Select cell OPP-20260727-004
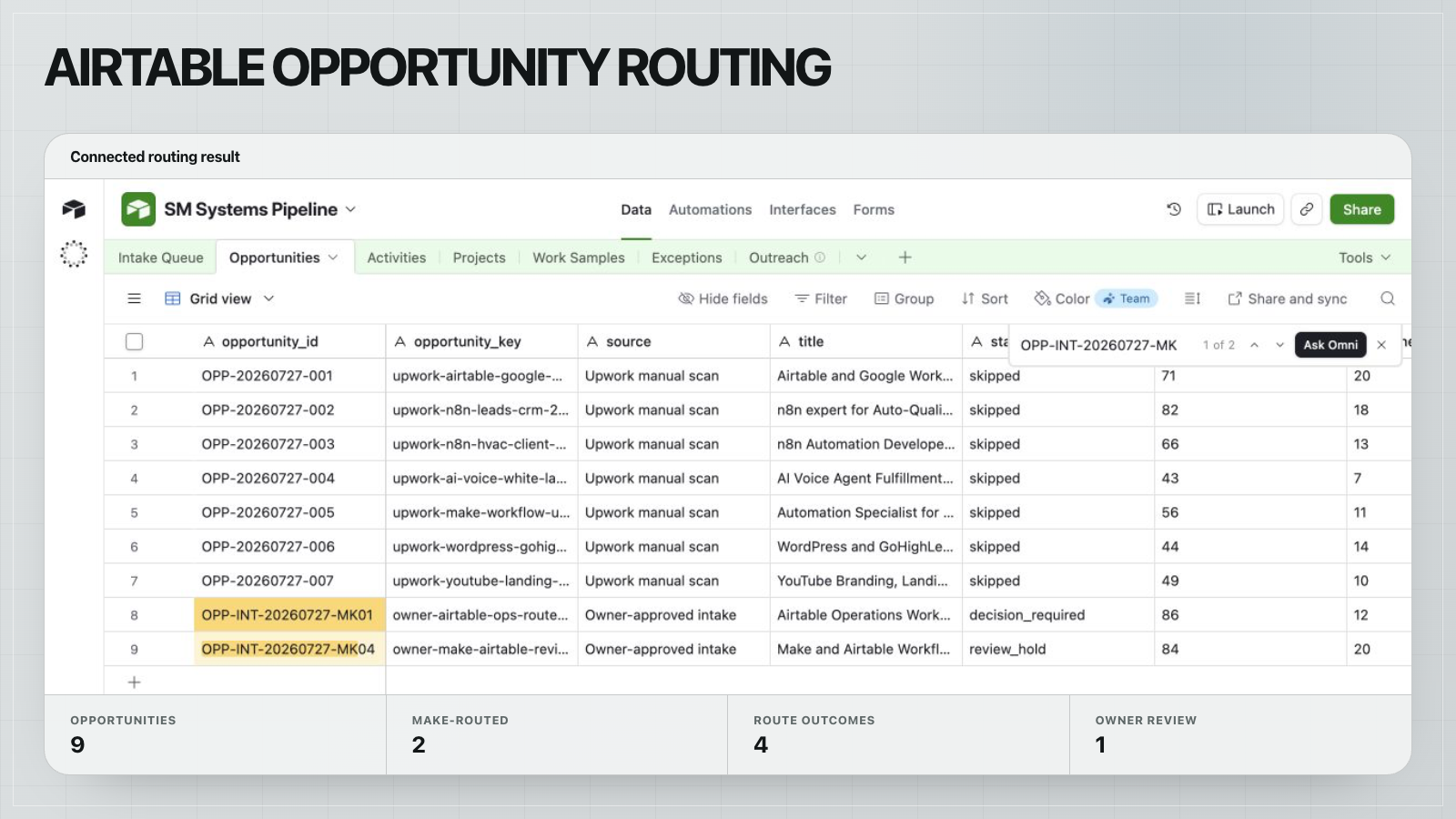The width and height of the screenshot is (1456, 819). 289,478
